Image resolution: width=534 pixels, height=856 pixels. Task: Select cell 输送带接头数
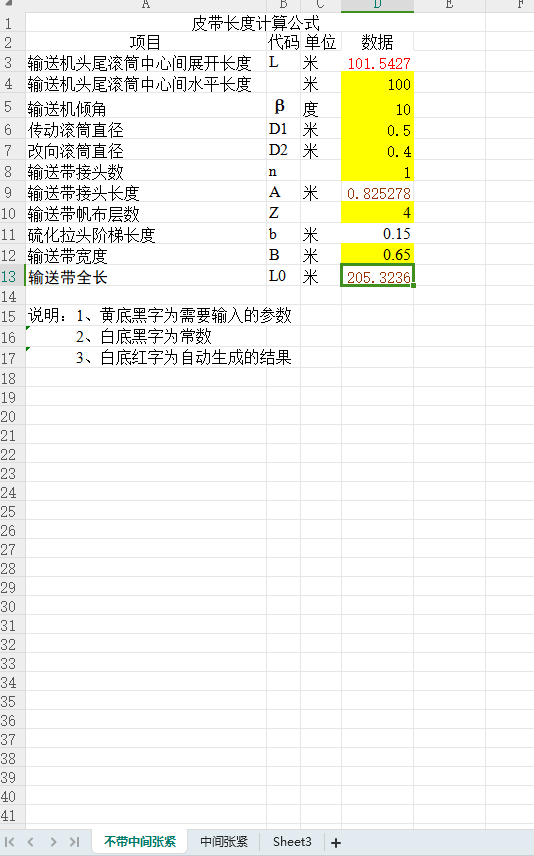tap(146, 171)
